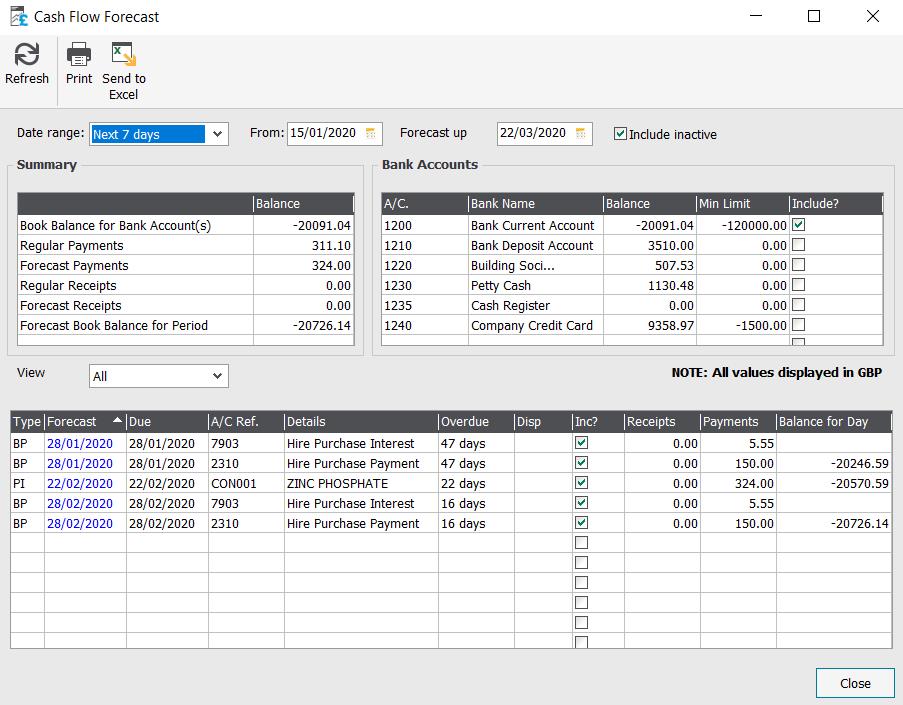Click the Bank Current Account name
The image size is (903, 705).
click(x=532, y=225)
